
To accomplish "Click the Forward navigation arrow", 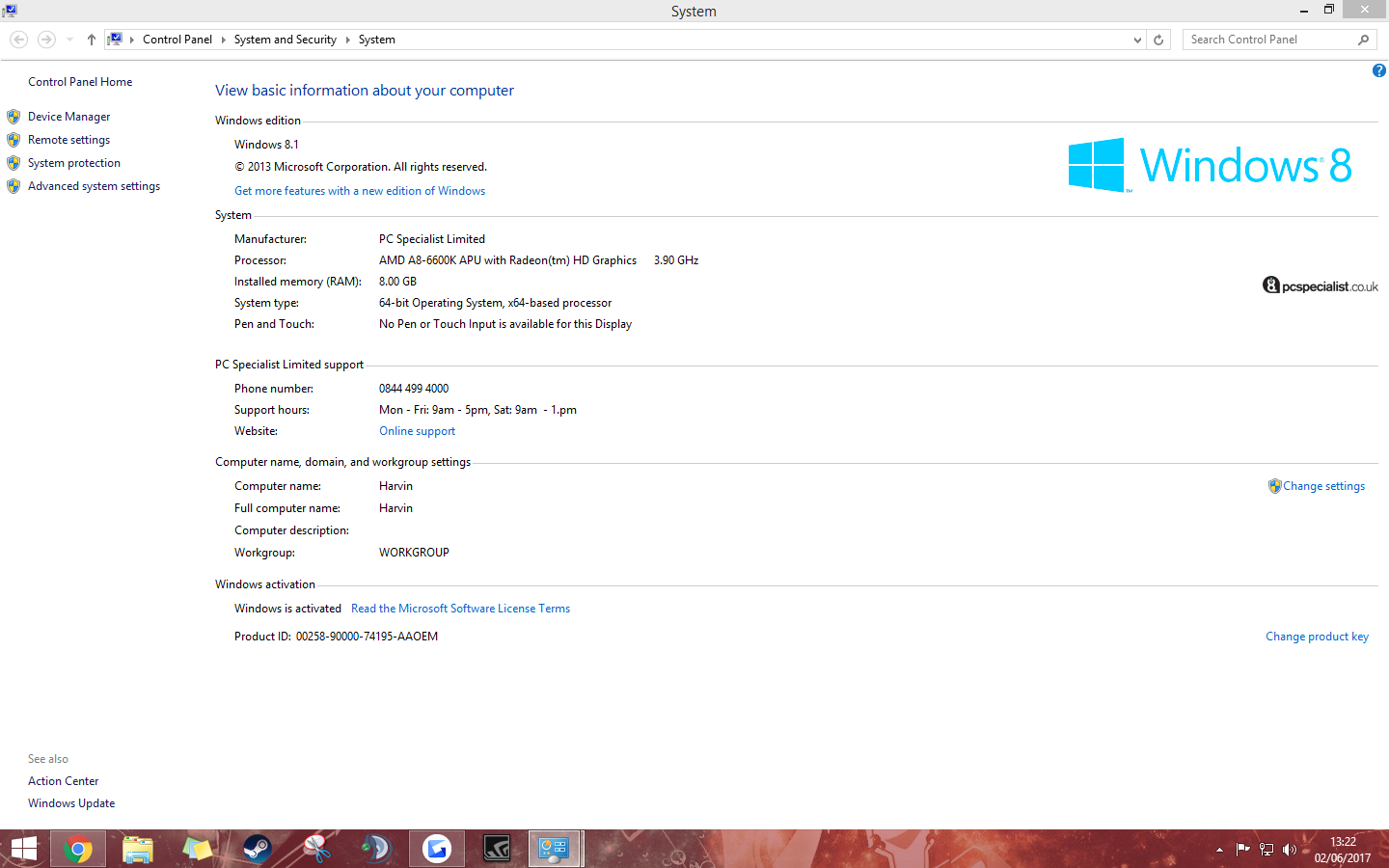I will (46, 40).
